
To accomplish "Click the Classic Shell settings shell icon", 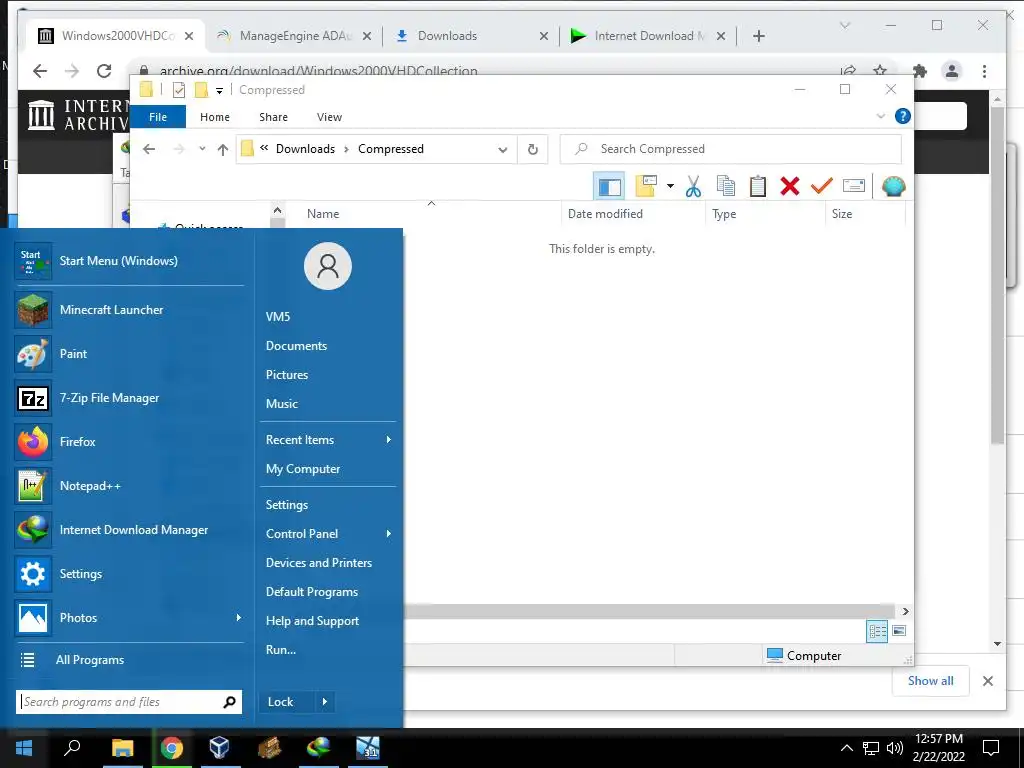I will coord(893,186).
